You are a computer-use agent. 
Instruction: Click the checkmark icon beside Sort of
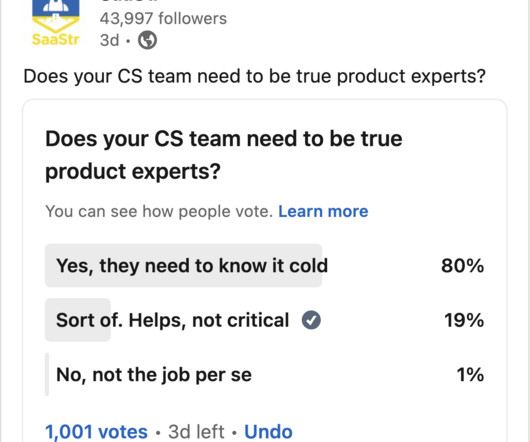click(311, 320)
